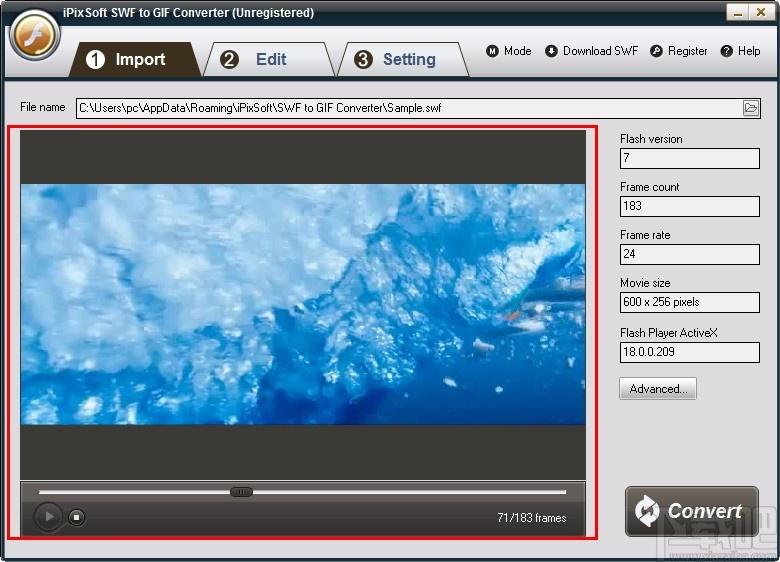Open the Advanced... options
The image size is (780, 562).
coord(658,389)
